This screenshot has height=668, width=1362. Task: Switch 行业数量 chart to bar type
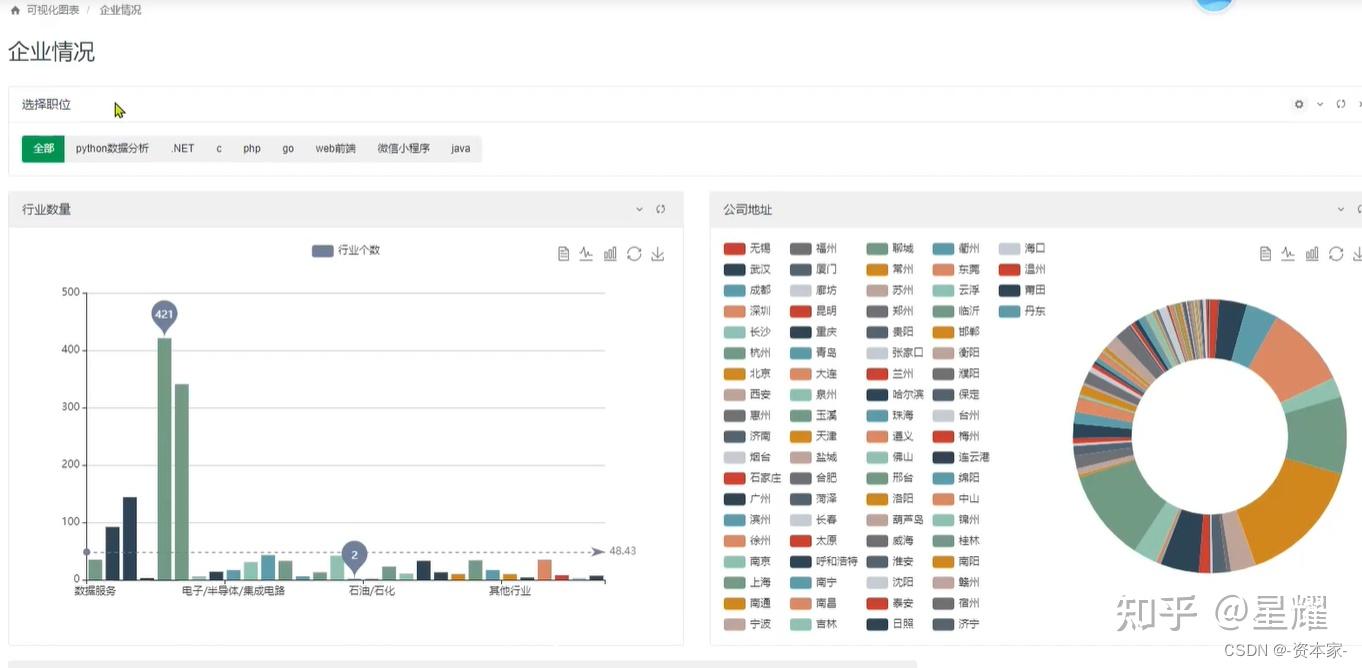(610, 254)
